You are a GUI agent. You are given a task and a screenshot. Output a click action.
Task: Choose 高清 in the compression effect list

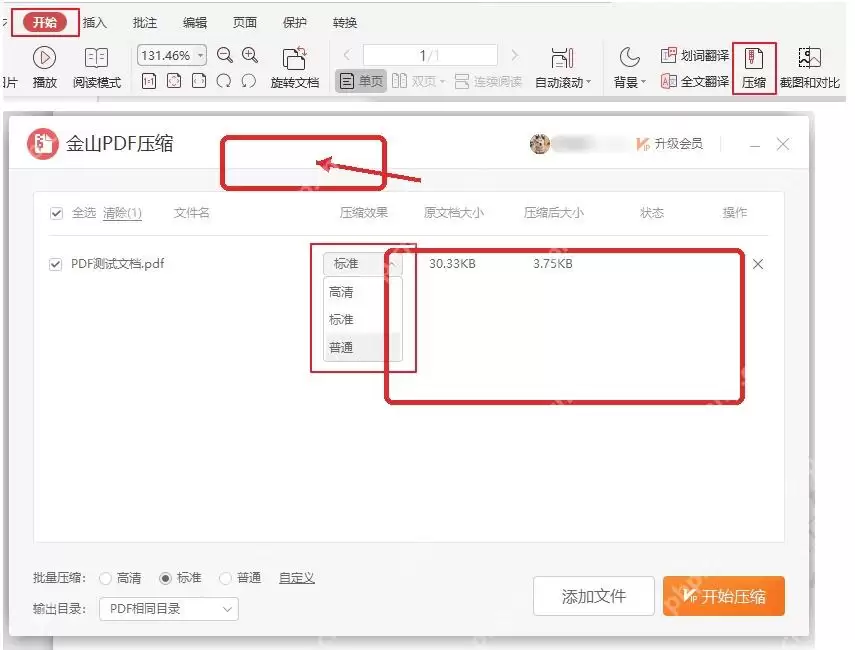pyautogui.click(x=341, y=292)
